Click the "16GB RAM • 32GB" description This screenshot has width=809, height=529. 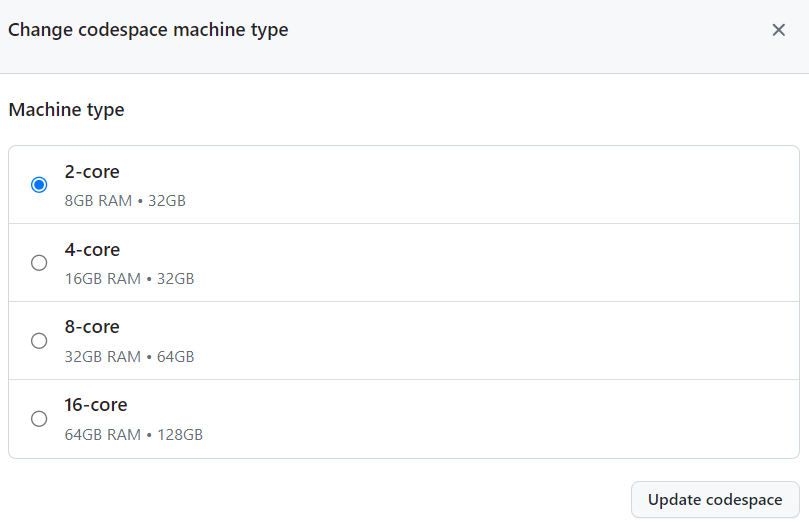click(129, 278)
